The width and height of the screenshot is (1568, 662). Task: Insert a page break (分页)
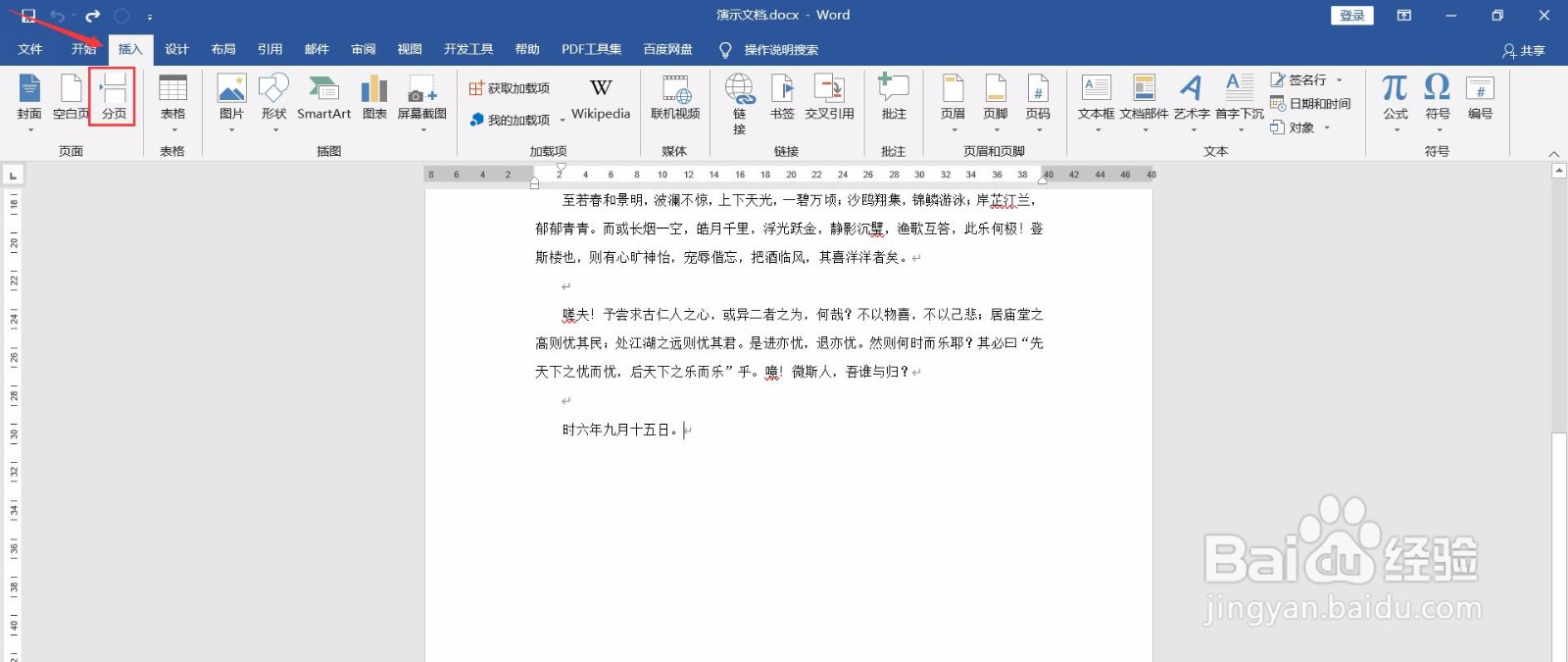[114, 97]
